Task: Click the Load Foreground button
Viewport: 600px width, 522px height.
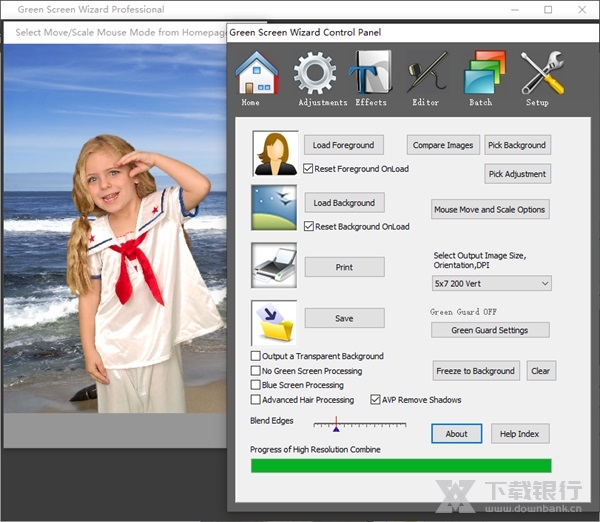Action: click(343, 145)
